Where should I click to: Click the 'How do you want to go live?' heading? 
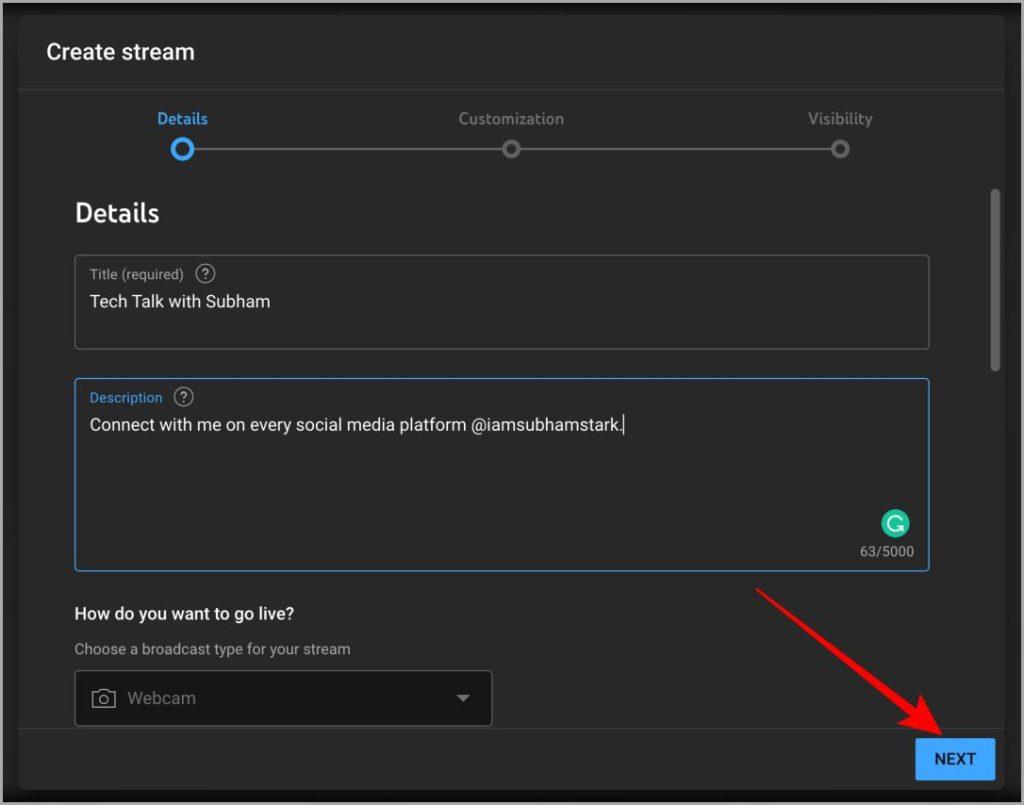pos(184,614)
